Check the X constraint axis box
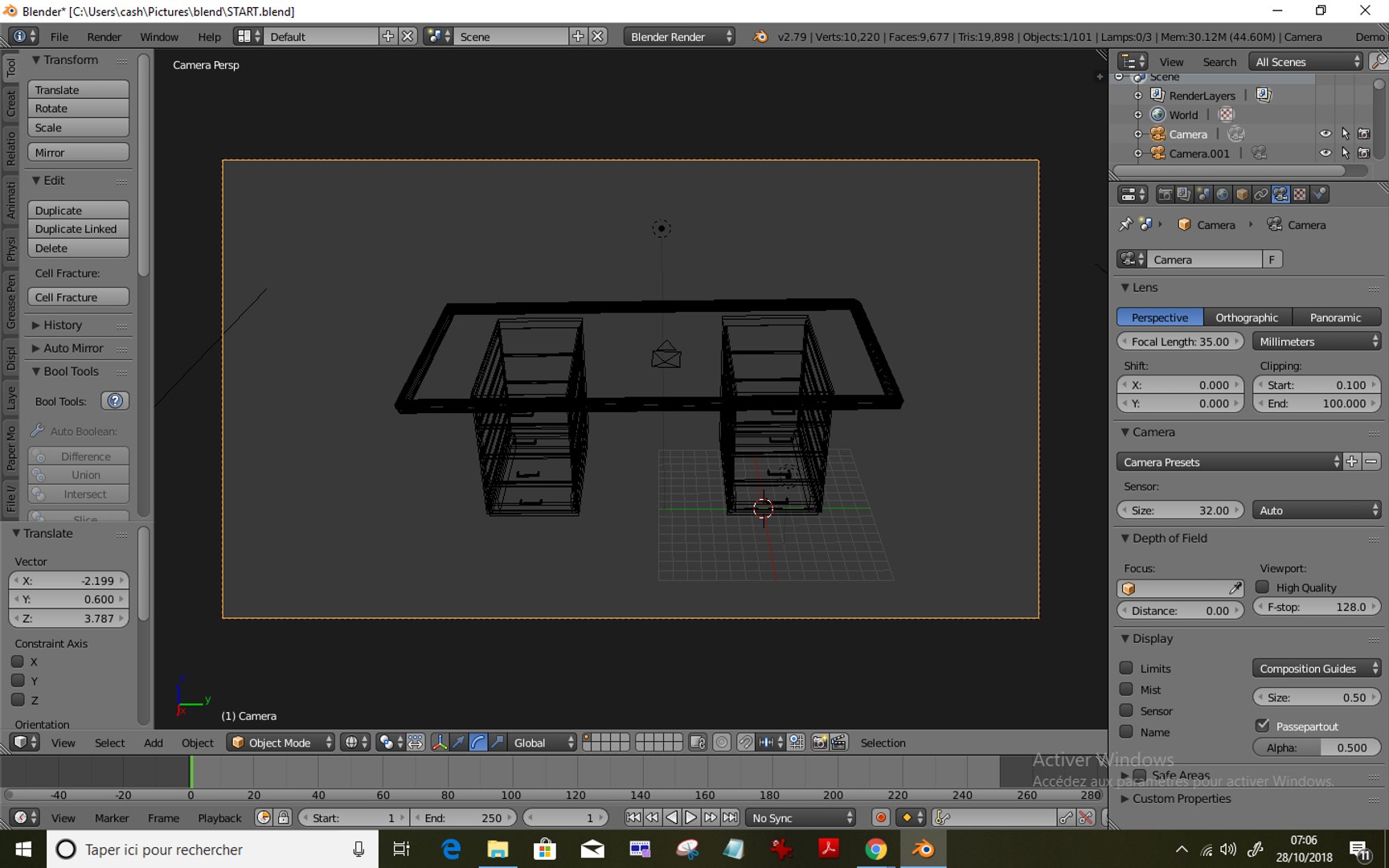Image resolution: width=1389 pixels, height=868 pixels. pos(18,661)
